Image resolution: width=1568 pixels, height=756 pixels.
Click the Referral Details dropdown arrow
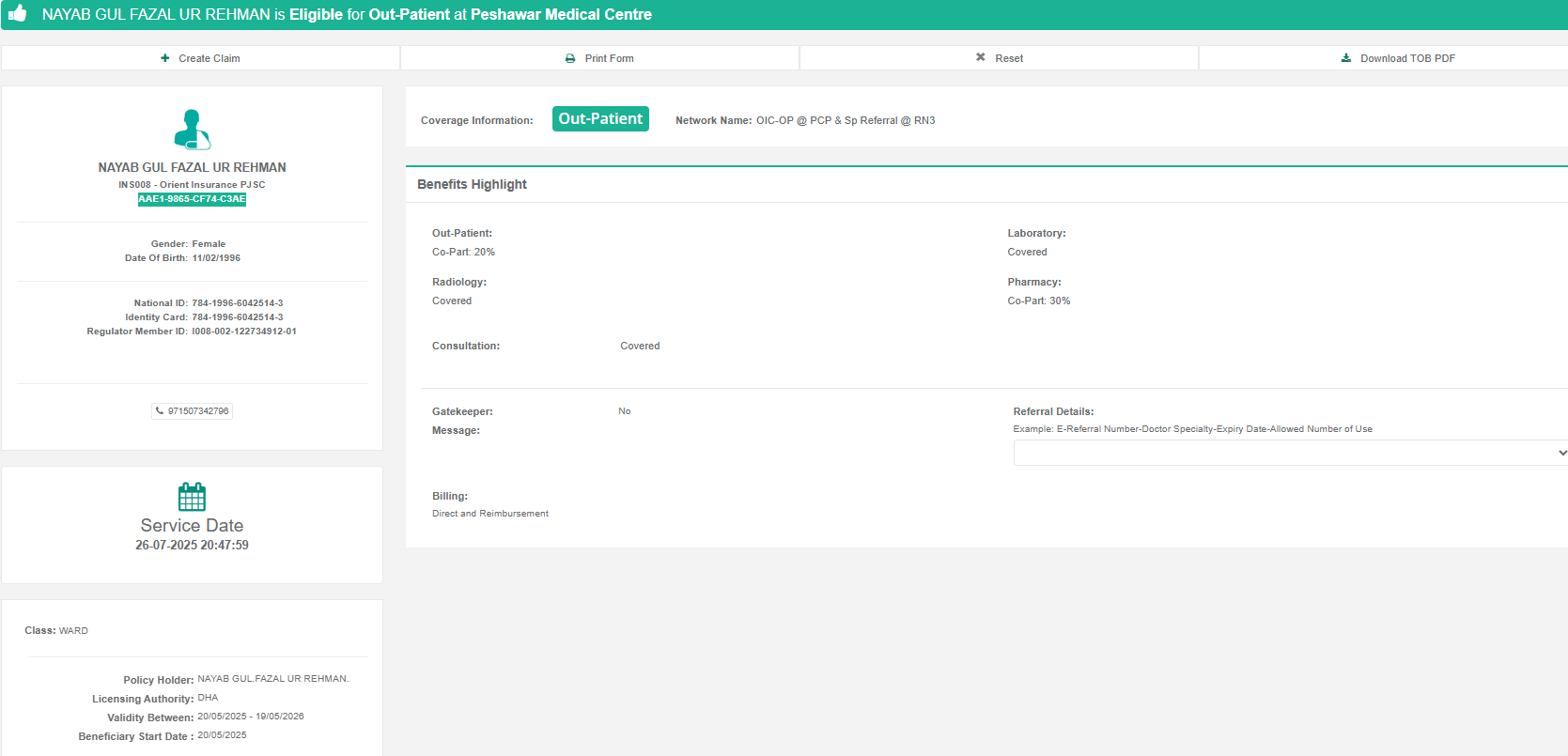(x=1561, y=453)
